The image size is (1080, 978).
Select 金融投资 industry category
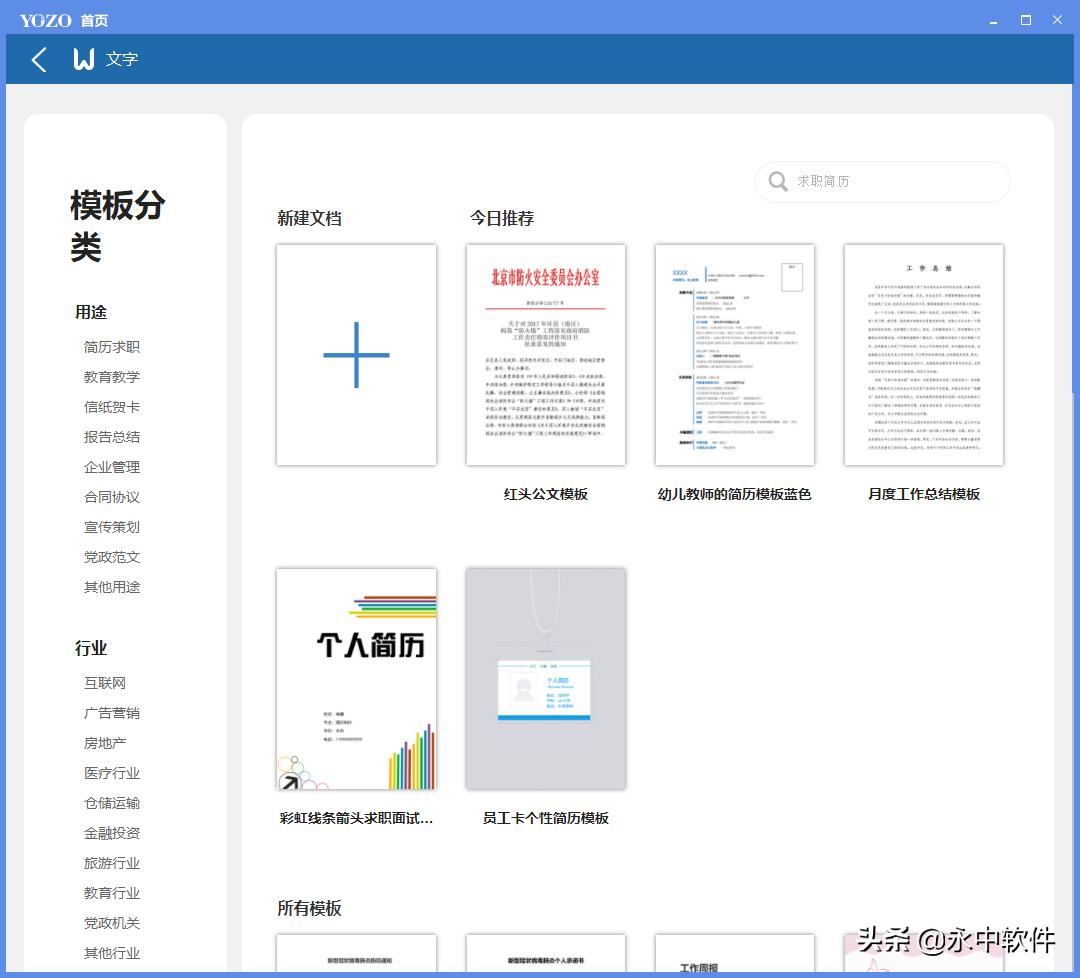(112, 833)
